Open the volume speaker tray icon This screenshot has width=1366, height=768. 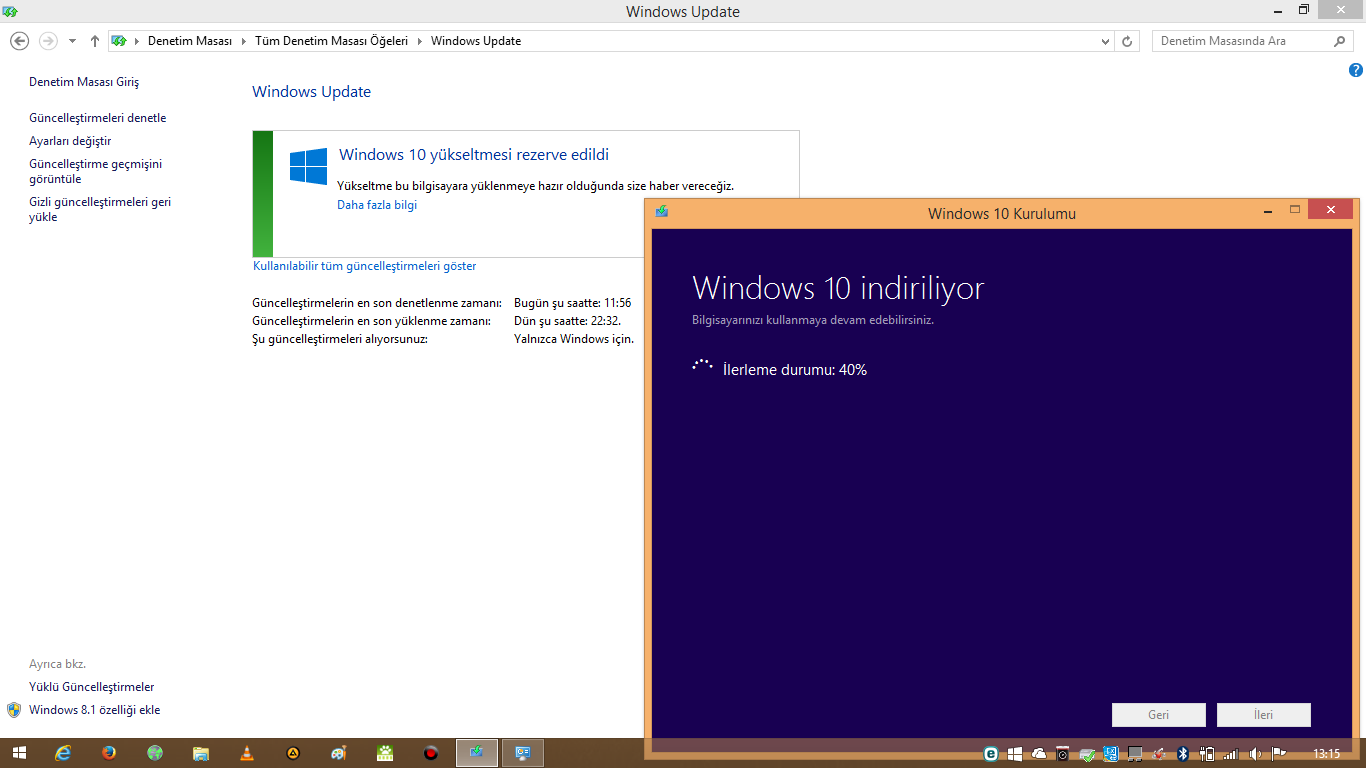1254,754
